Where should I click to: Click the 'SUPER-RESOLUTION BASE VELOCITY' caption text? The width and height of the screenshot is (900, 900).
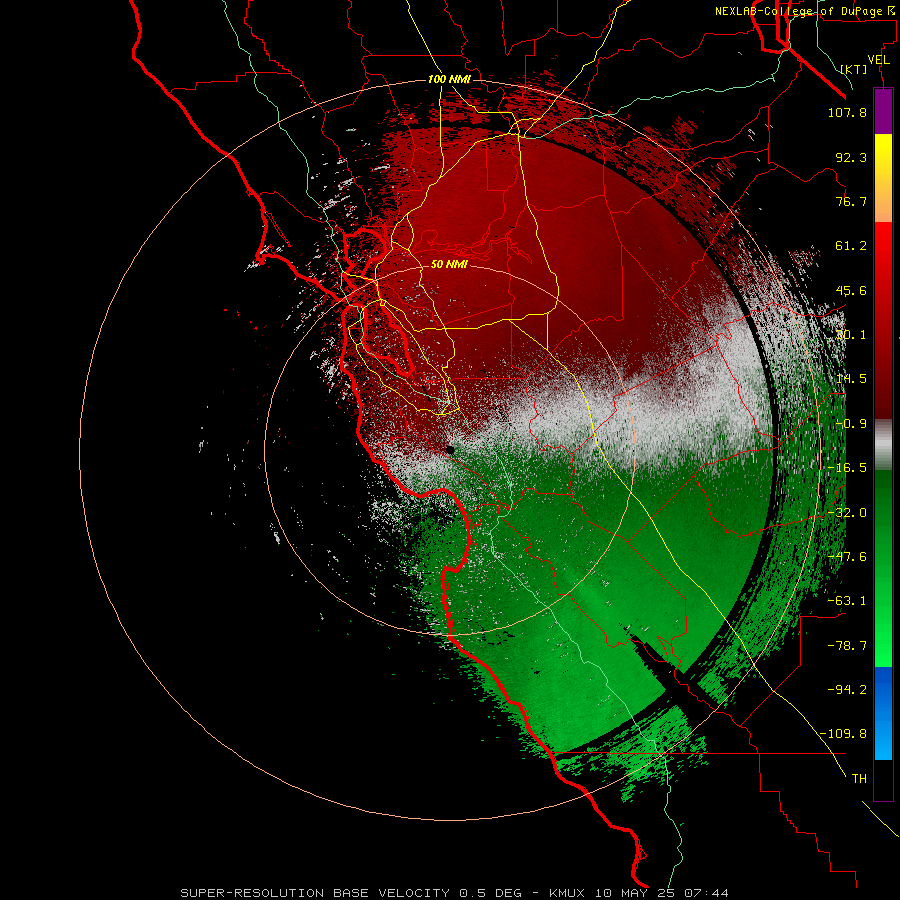coord(315,893)
